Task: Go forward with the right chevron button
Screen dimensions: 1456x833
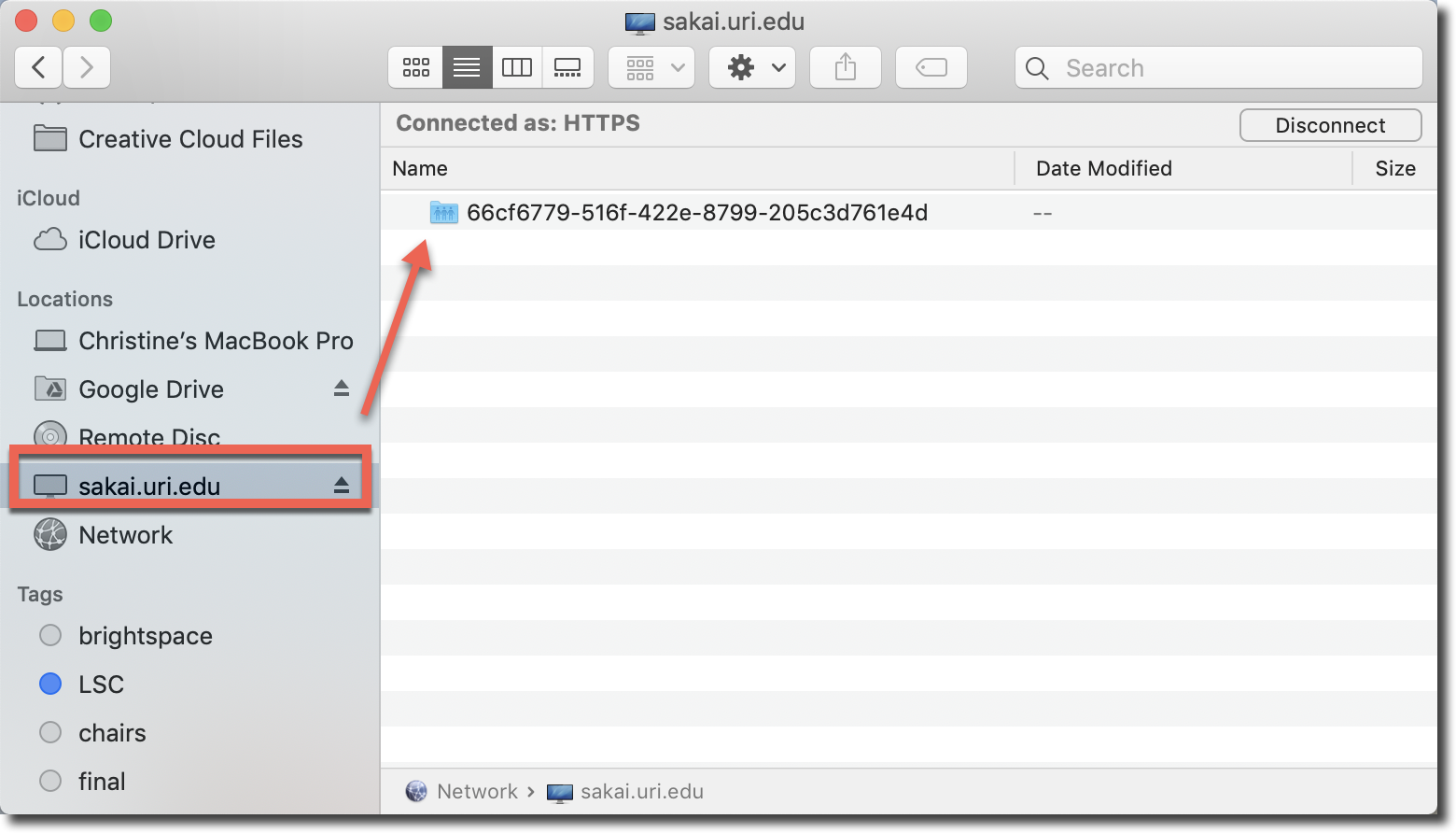Action: tap(87, 67)
